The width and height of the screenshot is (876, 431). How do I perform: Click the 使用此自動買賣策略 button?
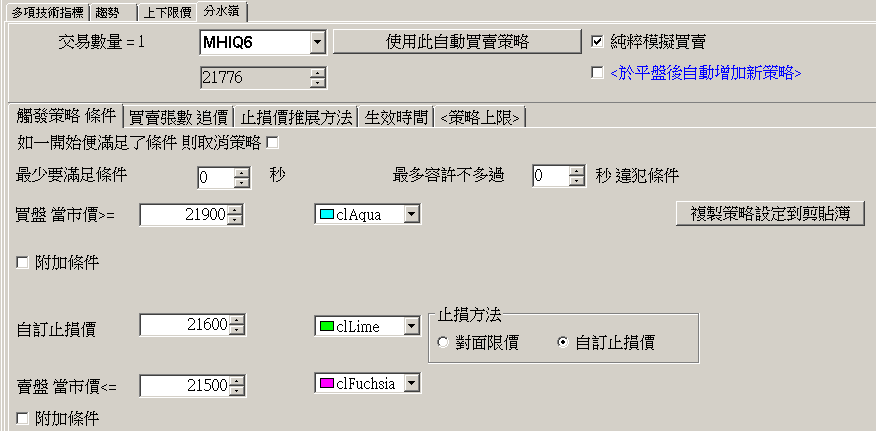click(x=457, y=41)
